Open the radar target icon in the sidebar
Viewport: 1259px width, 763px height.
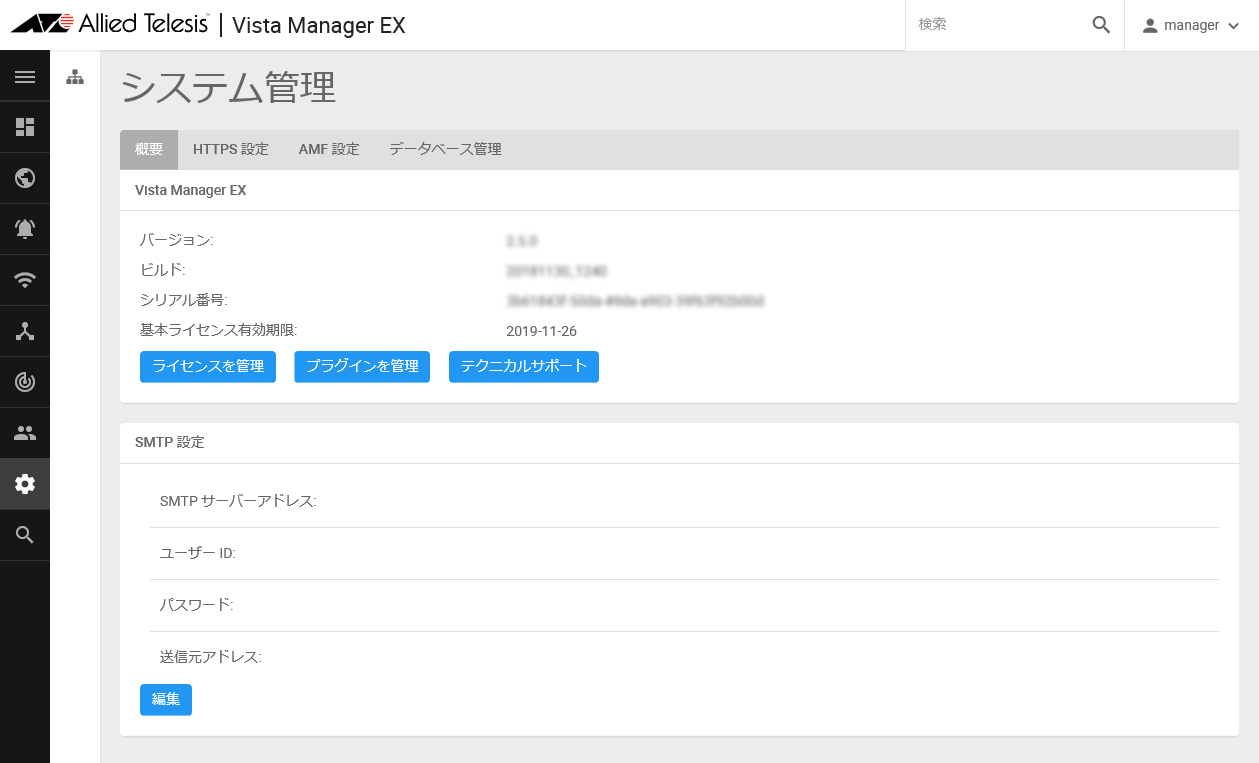tap(25, 382)
